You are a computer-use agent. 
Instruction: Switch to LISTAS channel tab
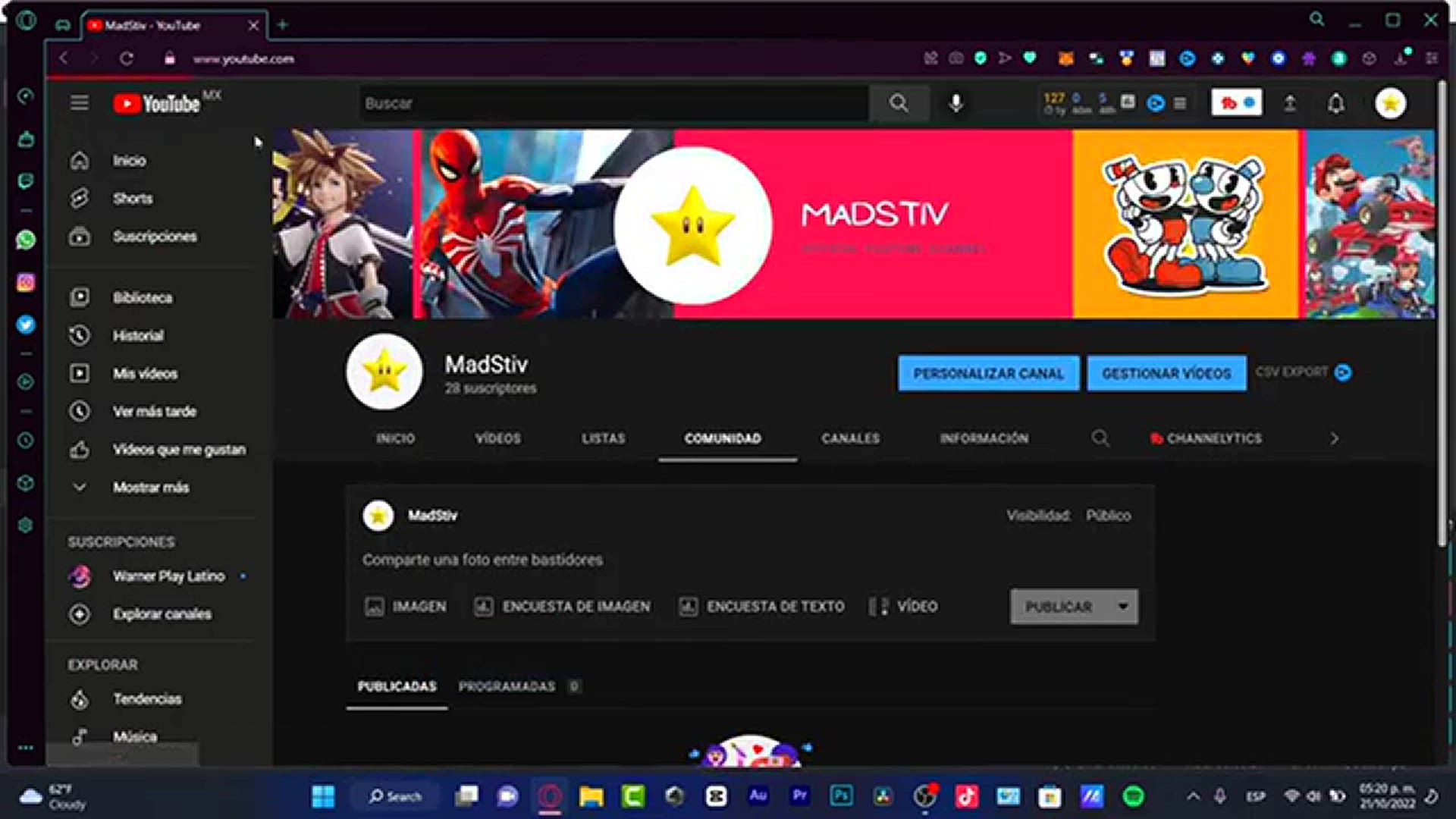[x=604, y=438]
